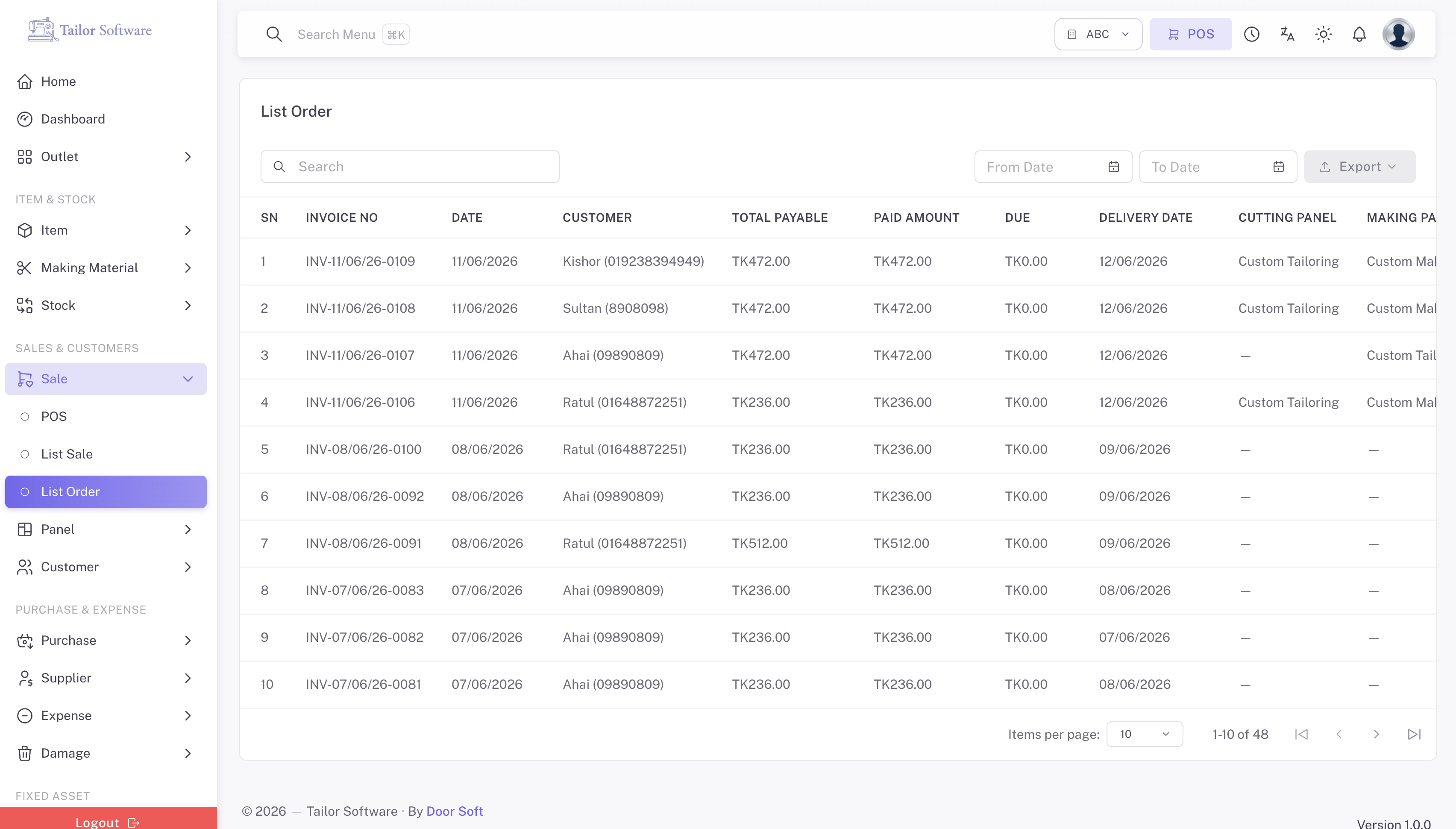Click customer Sultan (8908098)

point(615,308)
